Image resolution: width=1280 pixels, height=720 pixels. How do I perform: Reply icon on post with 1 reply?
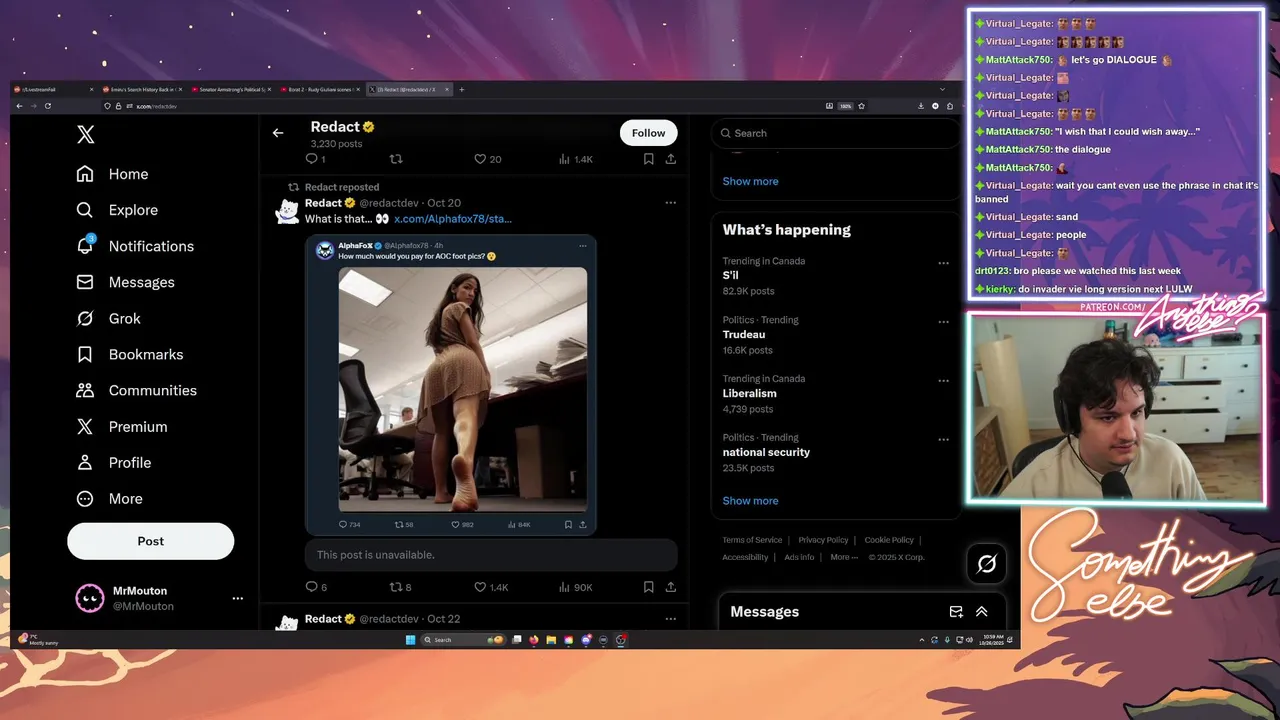[315, 159]
